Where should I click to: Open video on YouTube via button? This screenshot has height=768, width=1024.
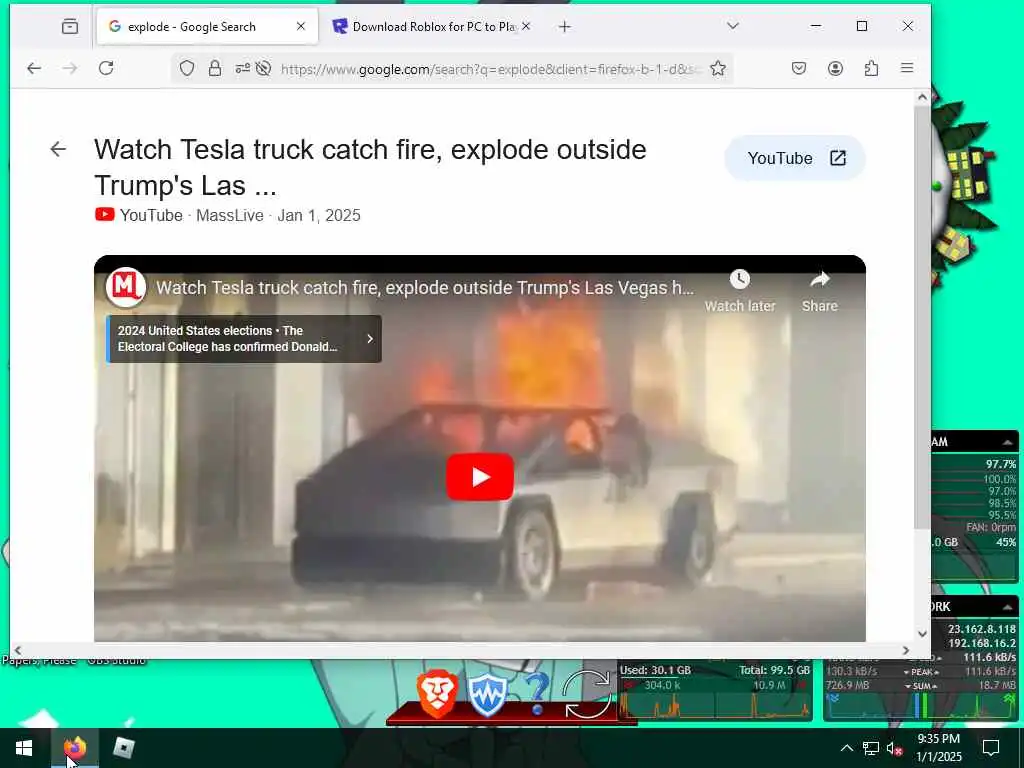tap(795, 158)
